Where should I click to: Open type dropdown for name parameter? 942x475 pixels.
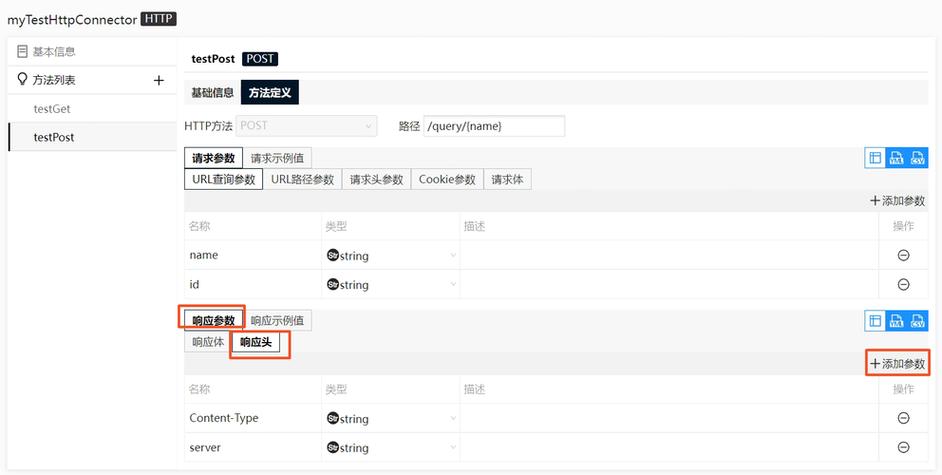coord(390,255)
